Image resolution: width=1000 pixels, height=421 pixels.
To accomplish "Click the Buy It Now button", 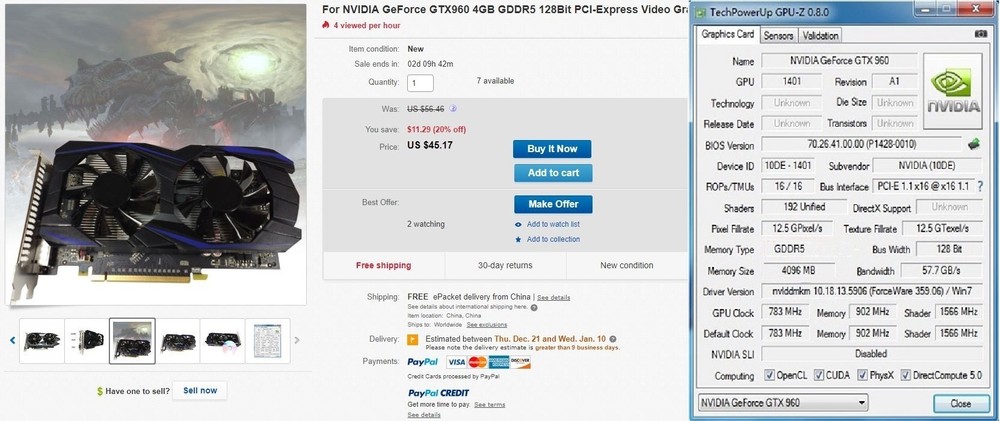I will pos(552,149).
